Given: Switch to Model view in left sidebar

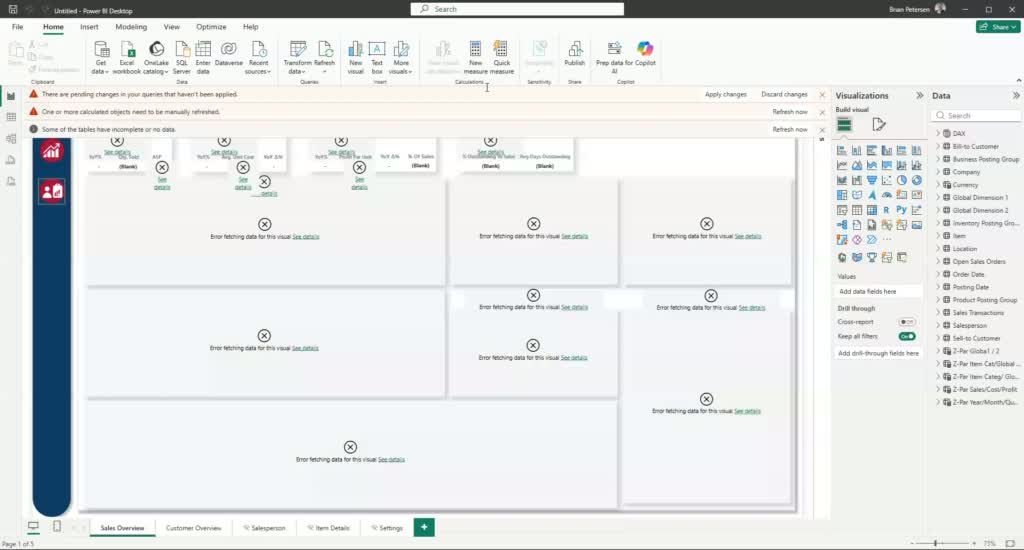Looking at the screenshot, I should pyautogui.click(x=11, y=138).
